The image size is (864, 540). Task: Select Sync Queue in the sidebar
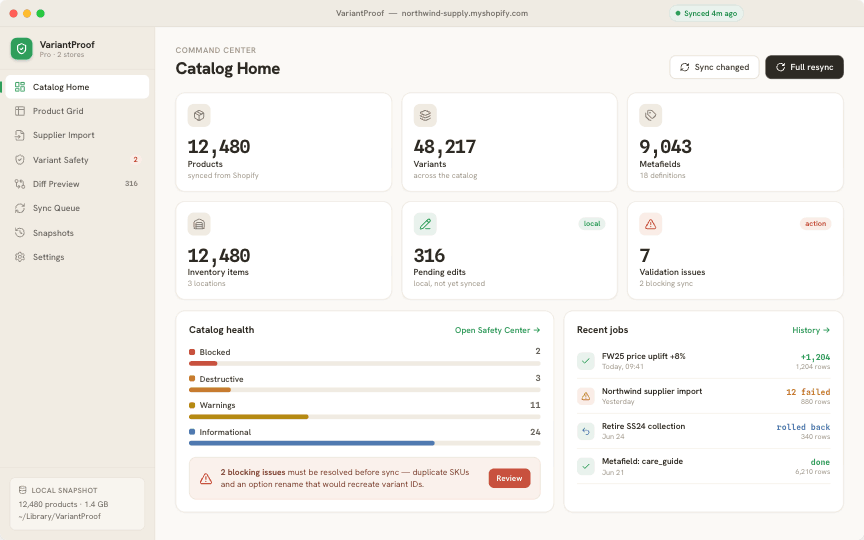[77, 208]
